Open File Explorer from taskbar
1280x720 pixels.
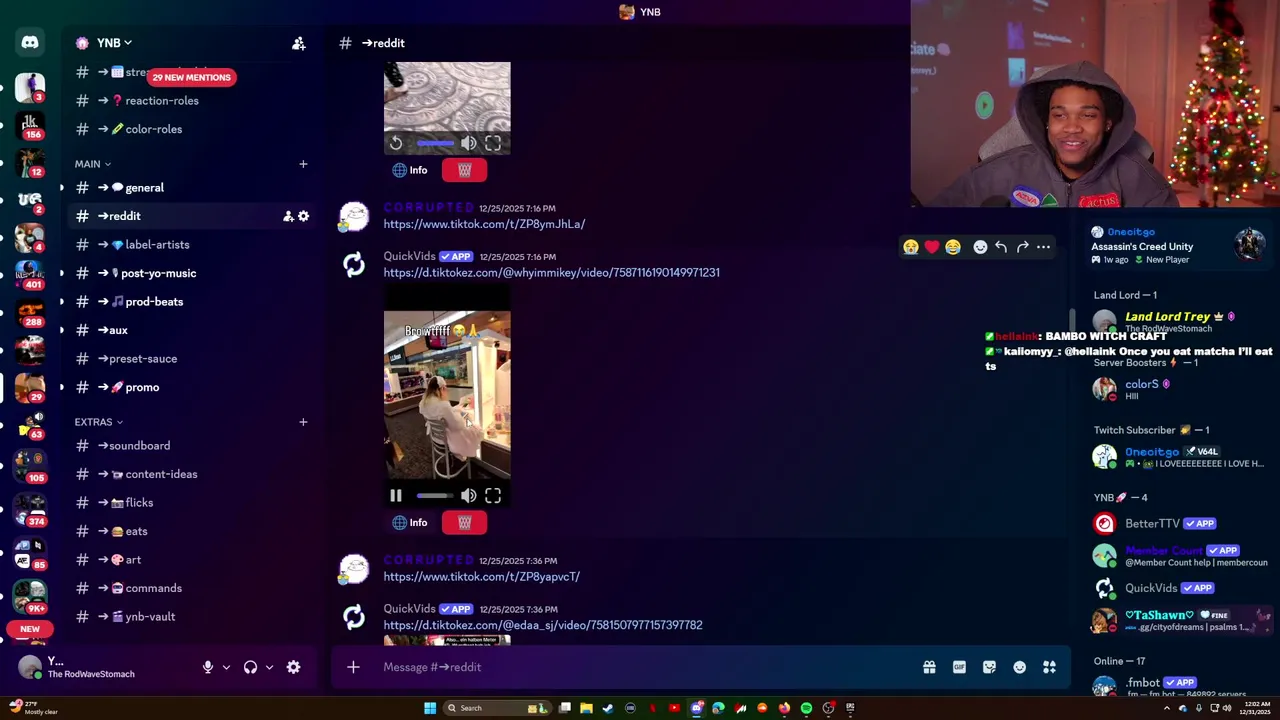pos(586,708)
